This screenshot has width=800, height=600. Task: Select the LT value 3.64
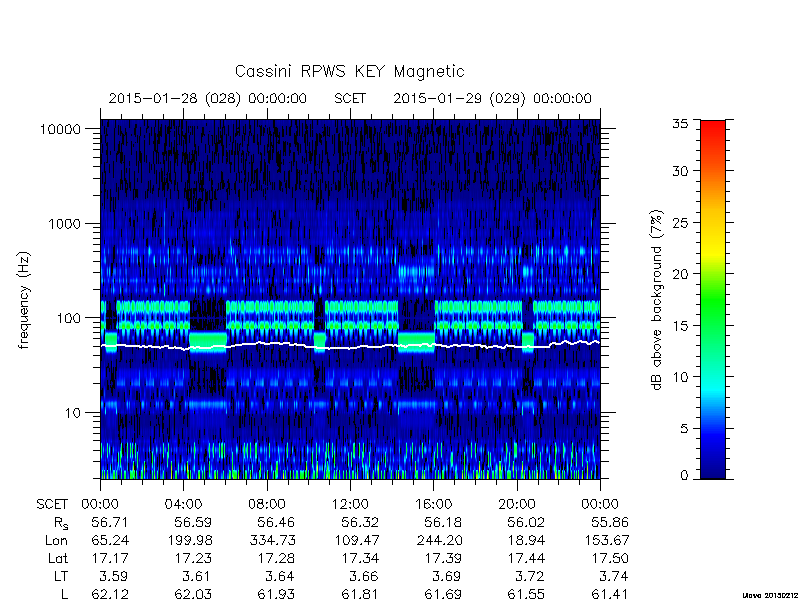(281, 577)
